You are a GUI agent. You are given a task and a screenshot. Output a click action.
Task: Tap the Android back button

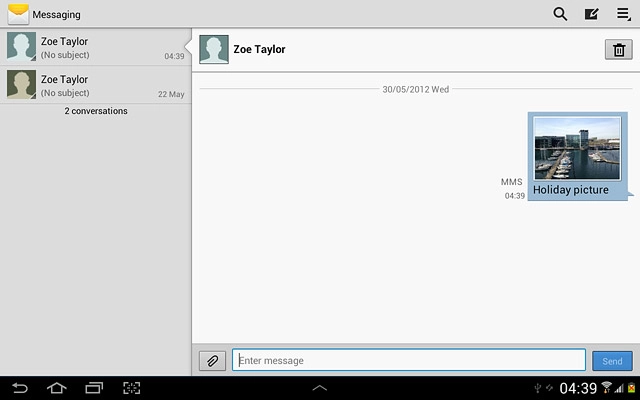point(20,388)
